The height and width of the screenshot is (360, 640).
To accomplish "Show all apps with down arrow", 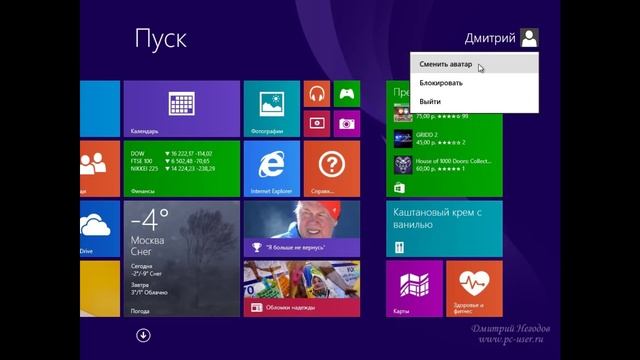I will [x=143, y=336].
